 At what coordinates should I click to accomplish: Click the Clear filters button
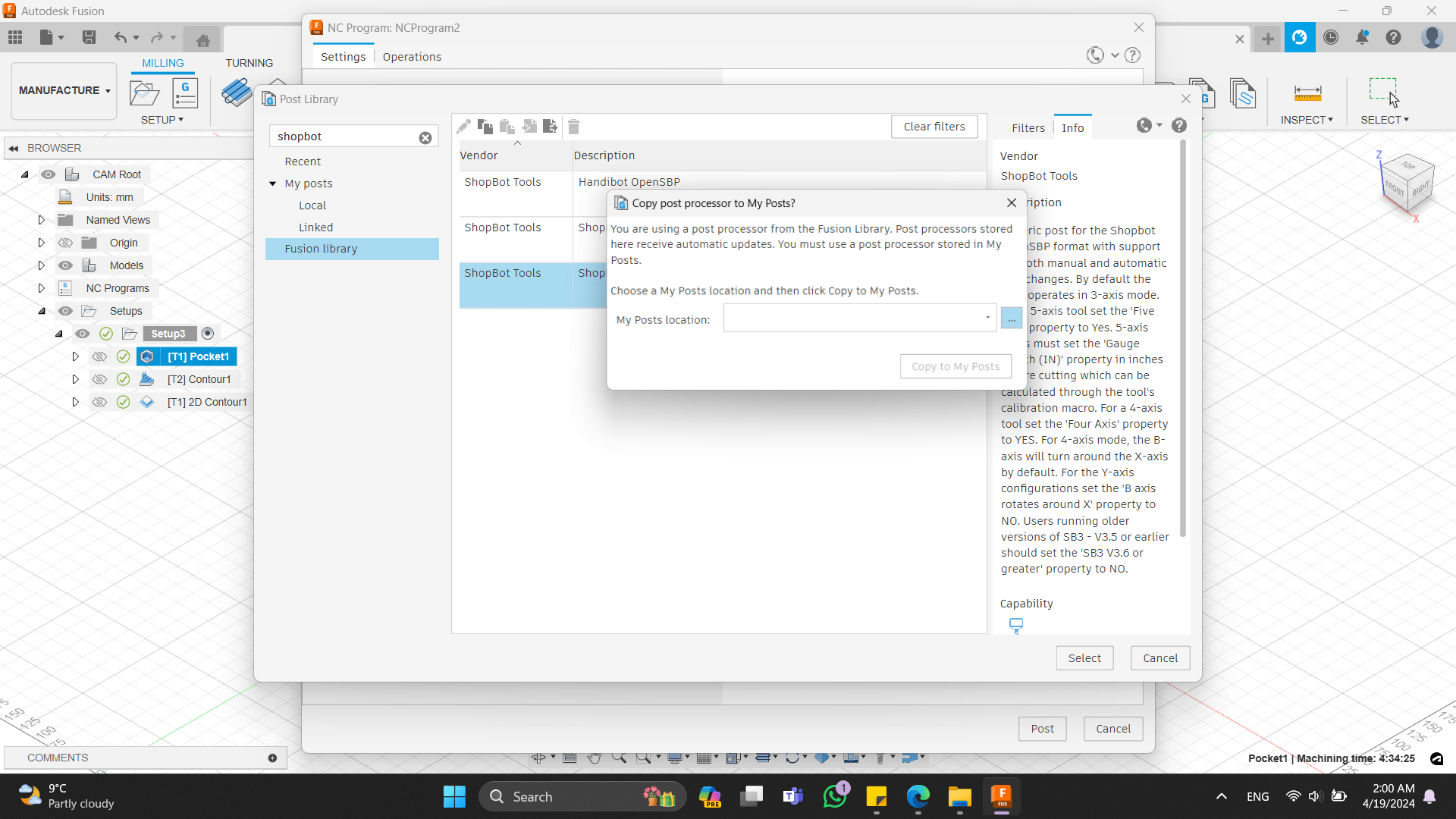[x=934, y=127]
